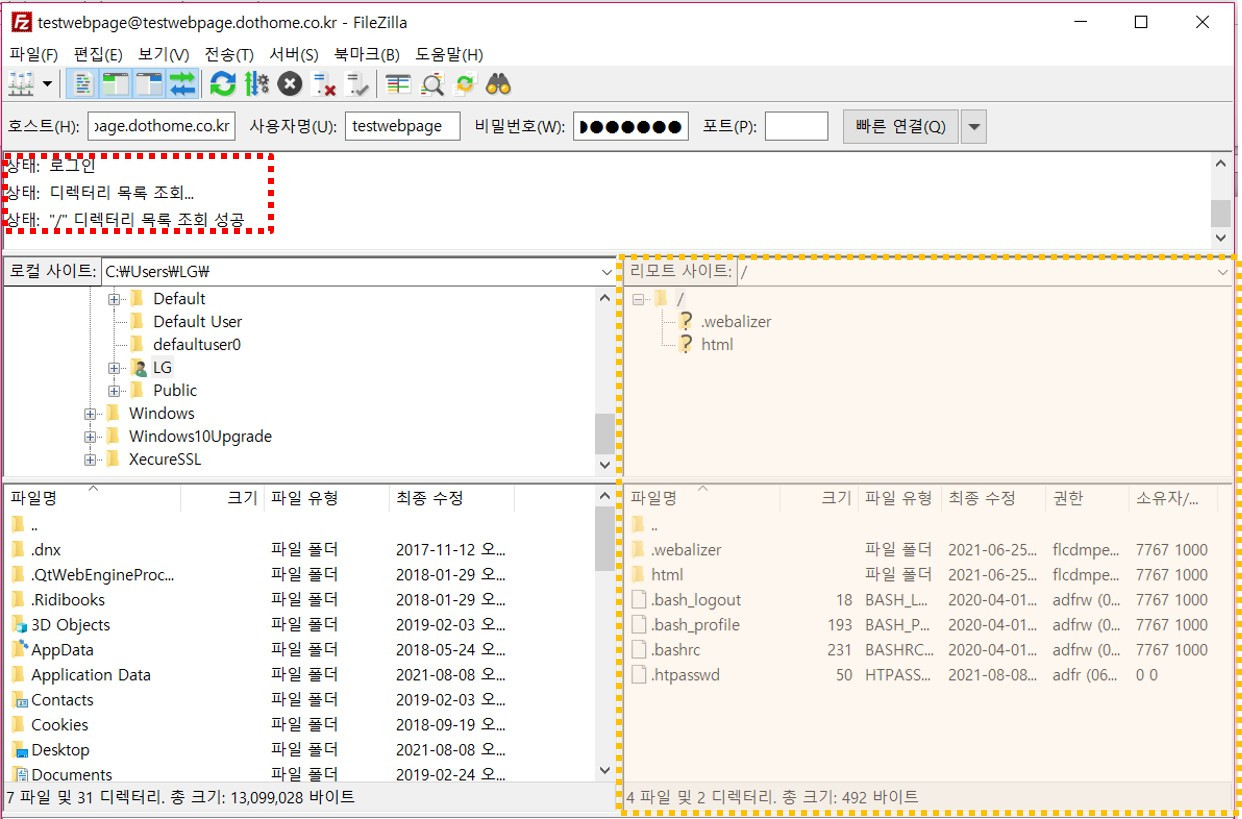Toggle synchronized browsing icon

[465, 84]
